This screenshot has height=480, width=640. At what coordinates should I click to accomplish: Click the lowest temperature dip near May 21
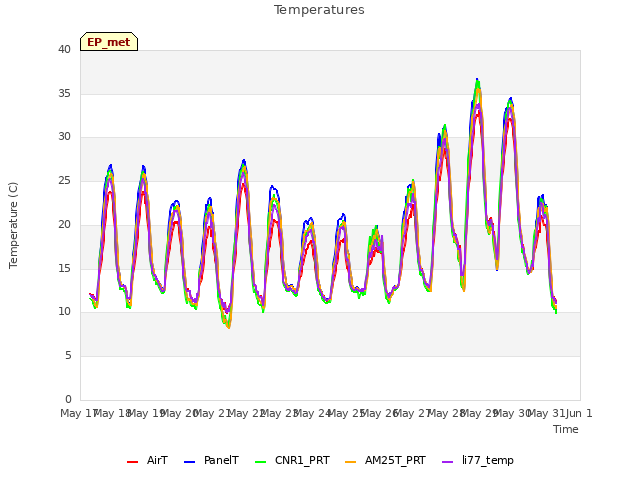tap(229, 327)
